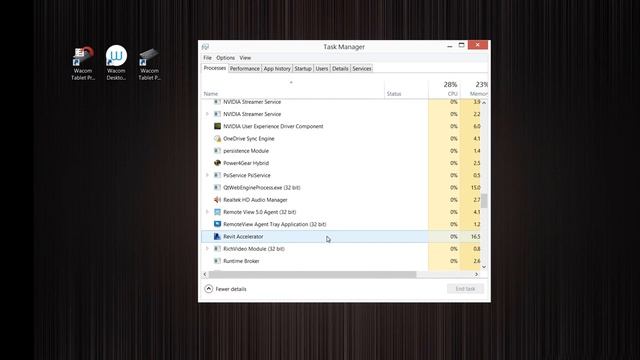Close the Task Manager window

click(478, 45)
